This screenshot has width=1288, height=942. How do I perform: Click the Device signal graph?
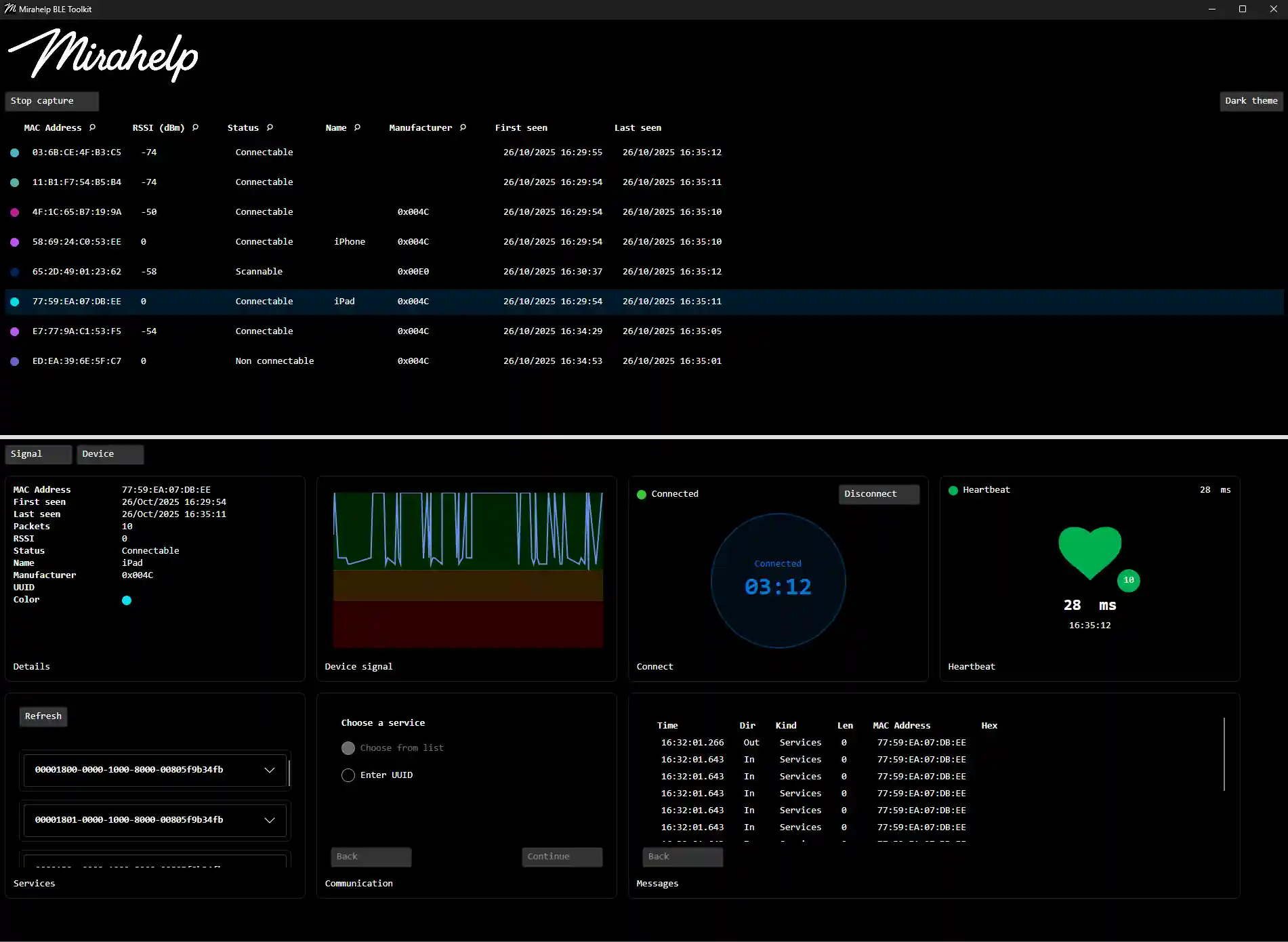coord(468,570)
